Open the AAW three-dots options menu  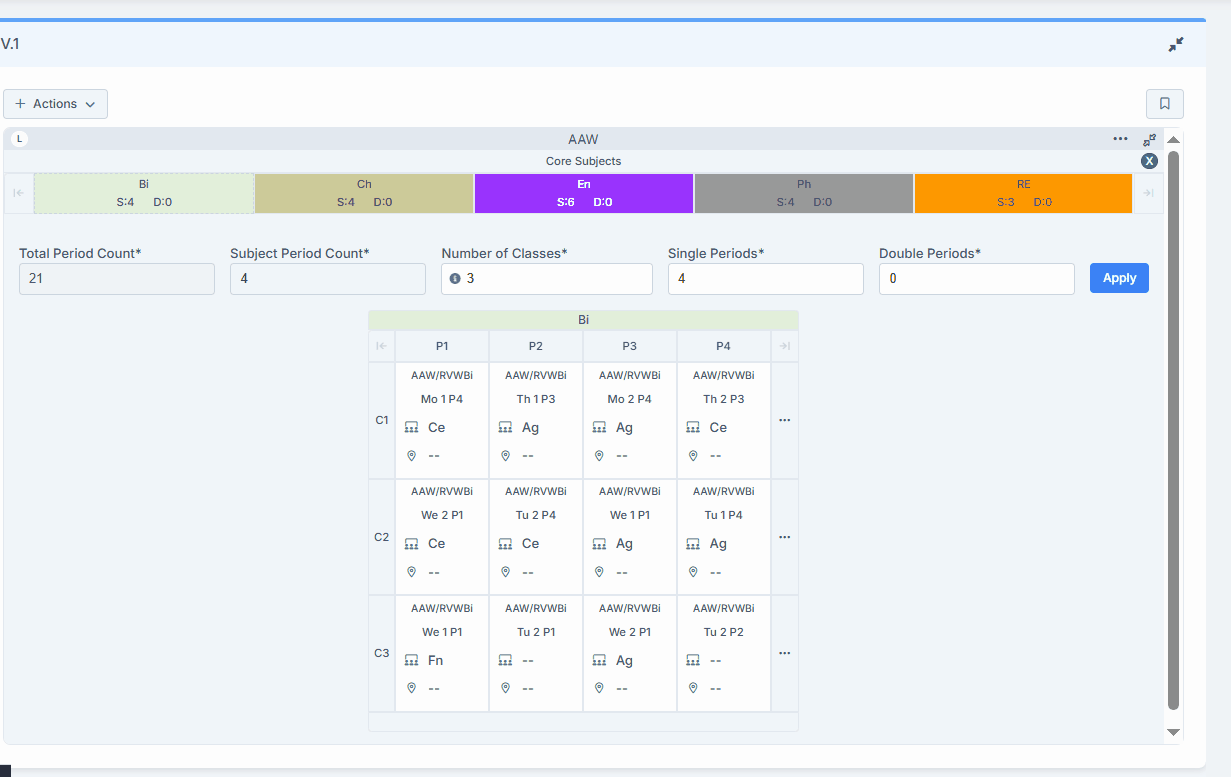(1120, 139)
